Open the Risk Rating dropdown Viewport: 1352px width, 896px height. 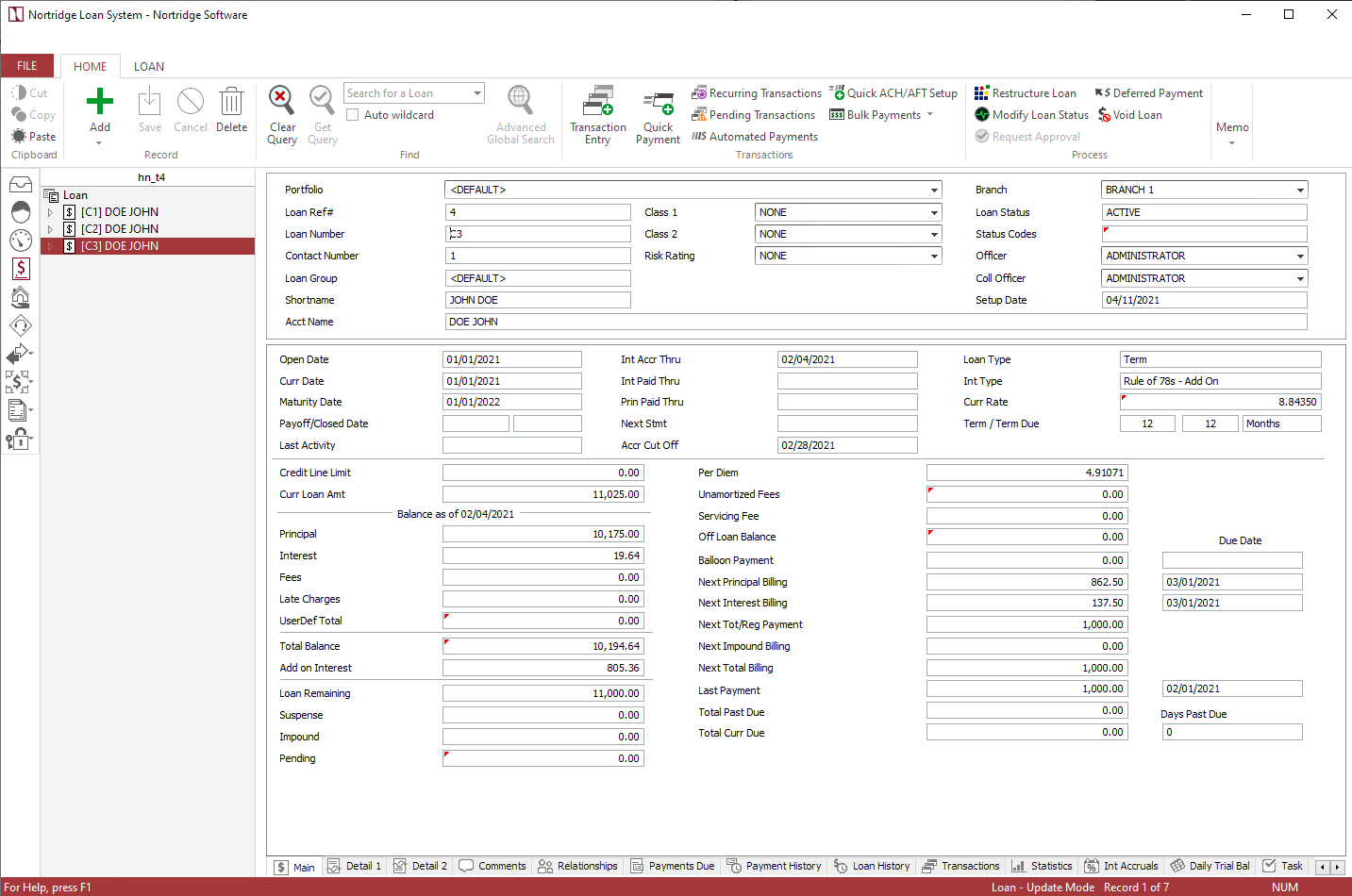point(934,256)
